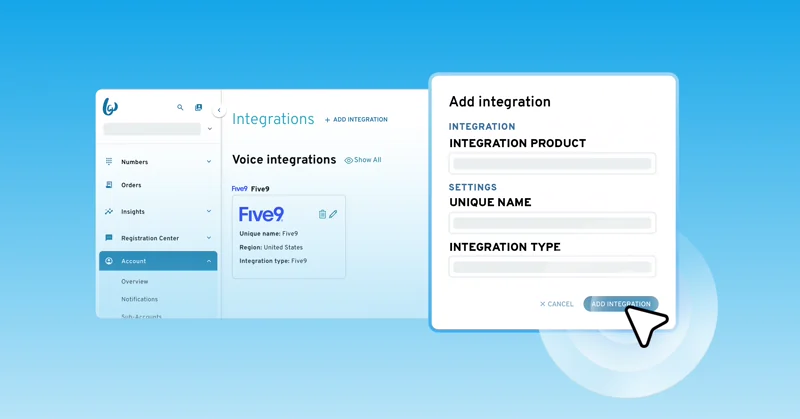800x419 pixels.
Task: Collapse the sidebar with the arrow button
Action: pos(219,111)
